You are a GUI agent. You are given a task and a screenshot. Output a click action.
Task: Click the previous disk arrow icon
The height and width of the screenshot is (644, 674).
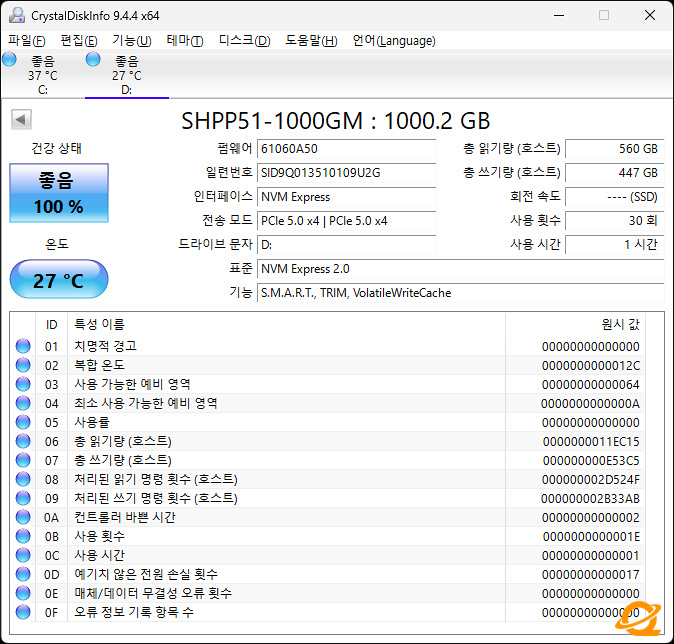click(x=21, y=120)
